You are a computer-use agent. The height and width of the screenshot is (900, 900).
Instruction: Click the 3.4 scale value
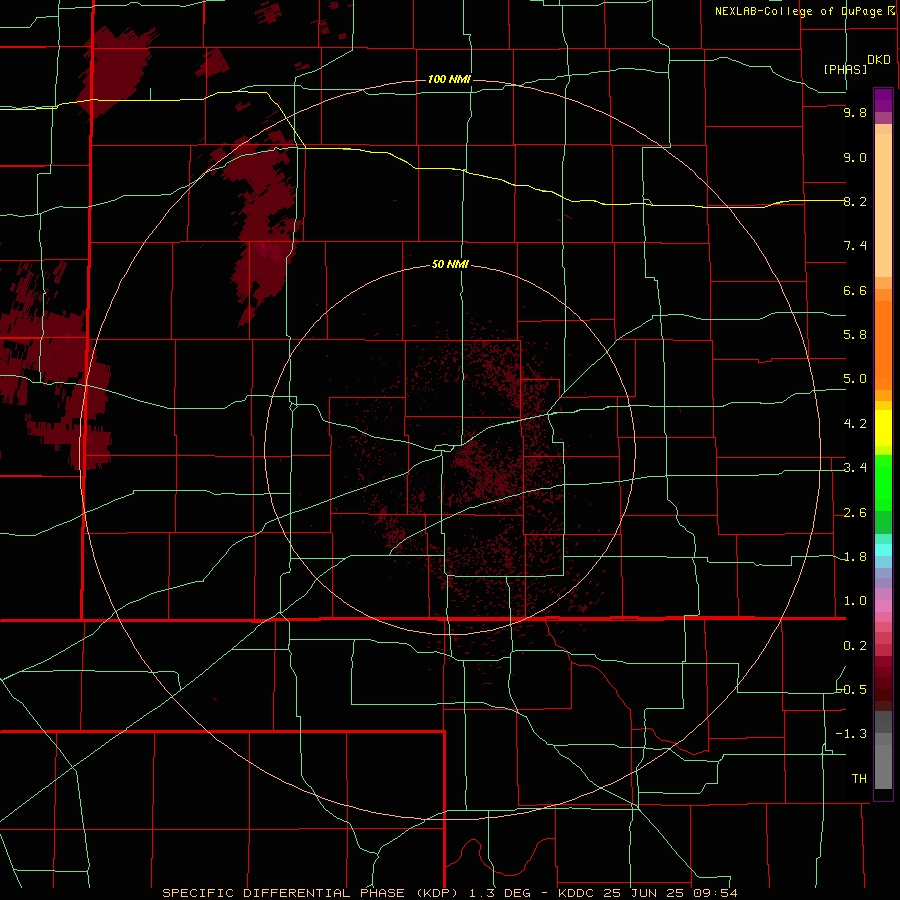click(x=855, y=468)
